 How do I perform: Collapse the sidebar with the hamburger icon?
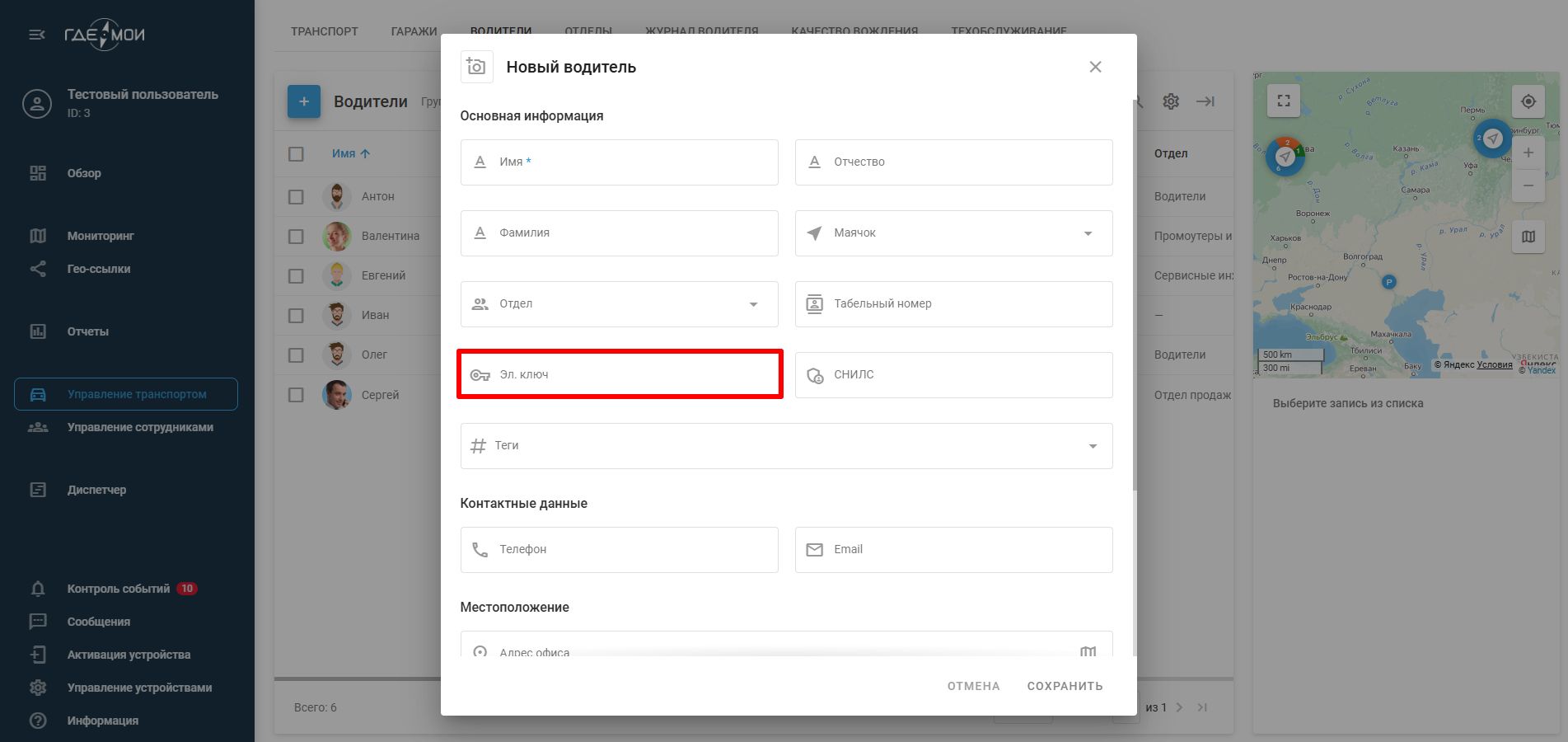coord(37,35)
